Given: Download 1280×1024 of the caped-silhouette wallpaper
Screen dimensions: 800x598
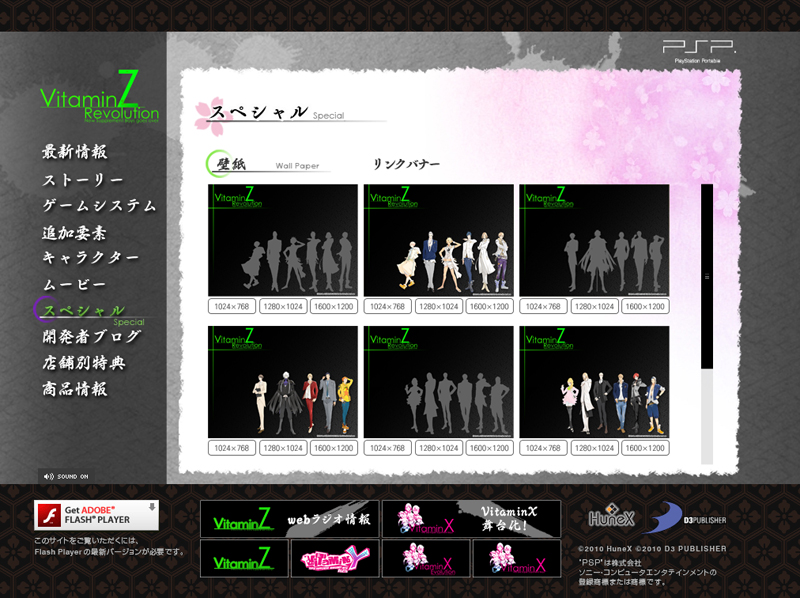Looking at the screenshot, I should pos(594,306).
